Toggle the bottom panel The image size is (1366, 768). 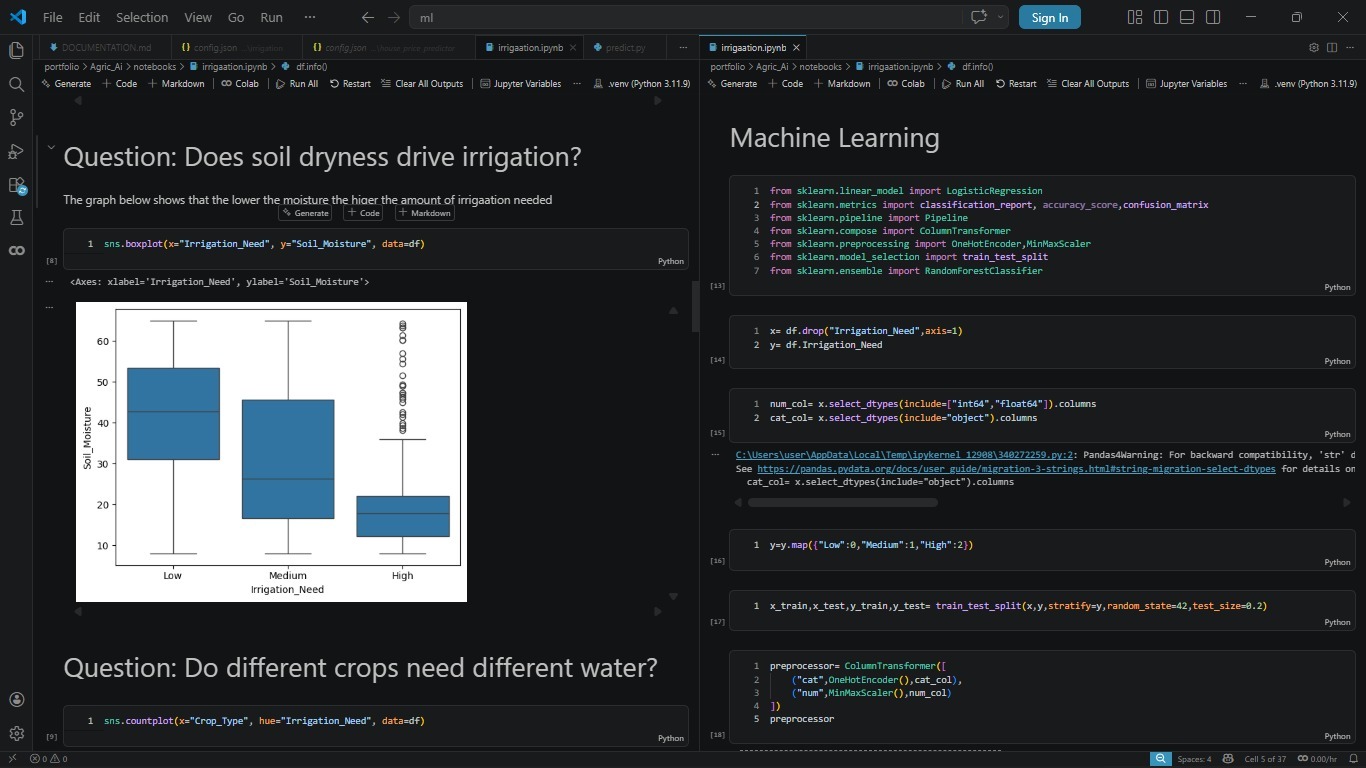(1187, 17)
